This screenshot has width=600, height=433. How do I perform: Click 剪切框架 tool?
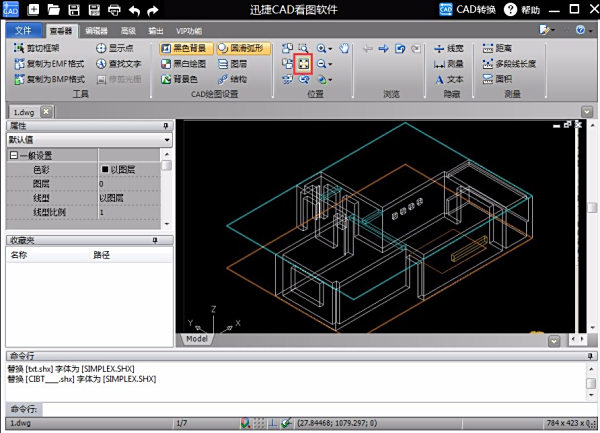point(36,48)
